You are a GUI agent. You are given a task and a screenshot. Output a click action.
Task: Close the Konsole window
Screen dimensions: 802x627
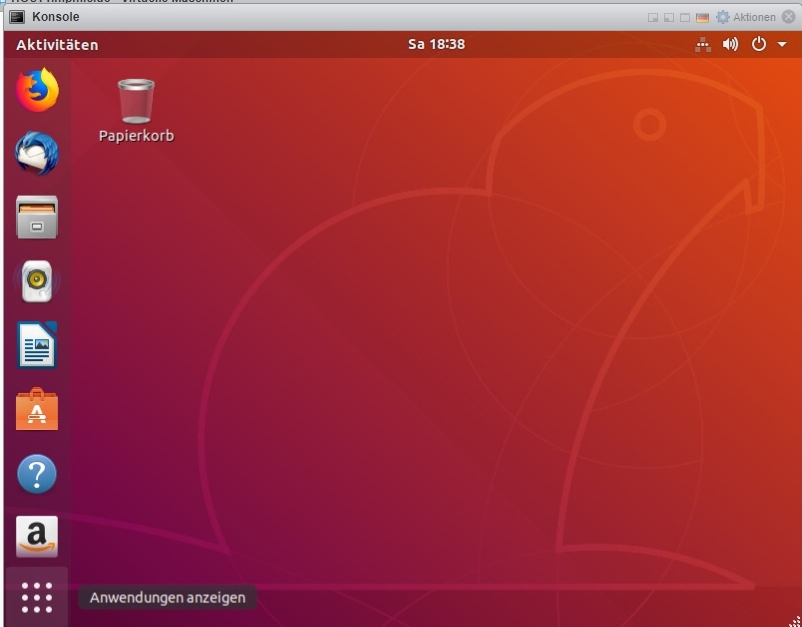(x=789, y=17)
